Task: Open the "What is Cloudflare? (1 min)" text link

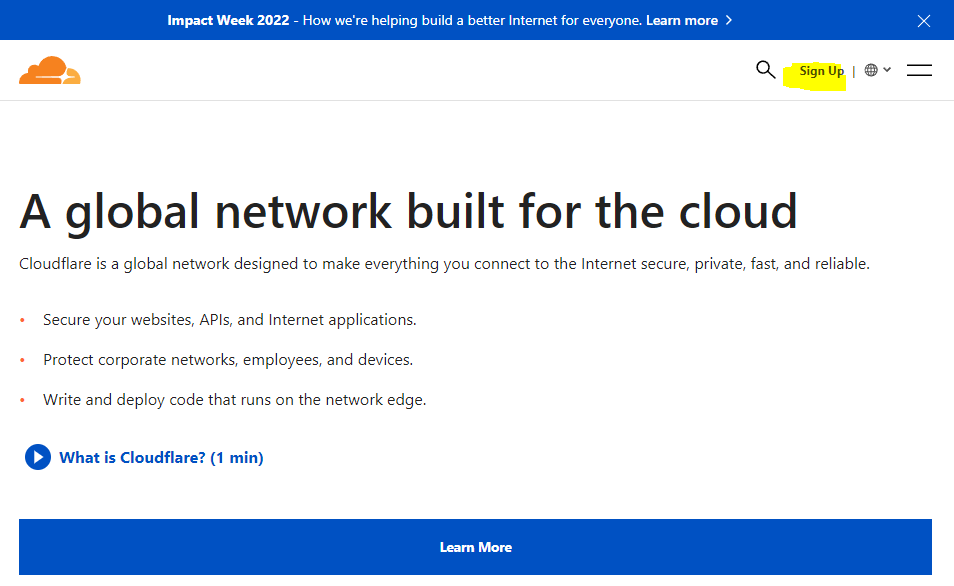Action: pyautogui.click(x=161, y=458)
